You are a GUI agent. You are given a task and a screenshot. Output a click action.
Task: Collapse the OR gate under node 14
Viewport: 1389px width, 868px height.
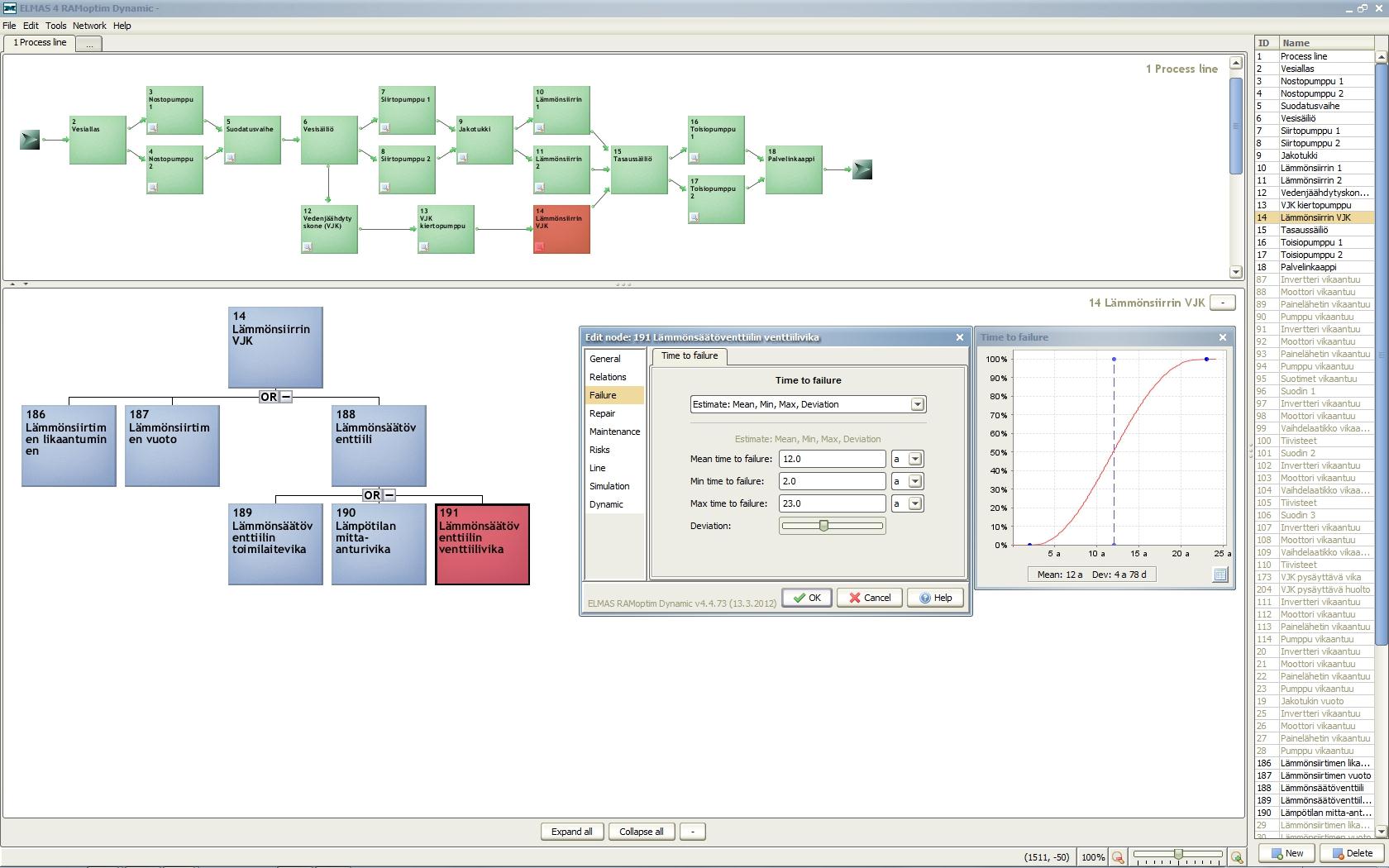click(286, 397)
